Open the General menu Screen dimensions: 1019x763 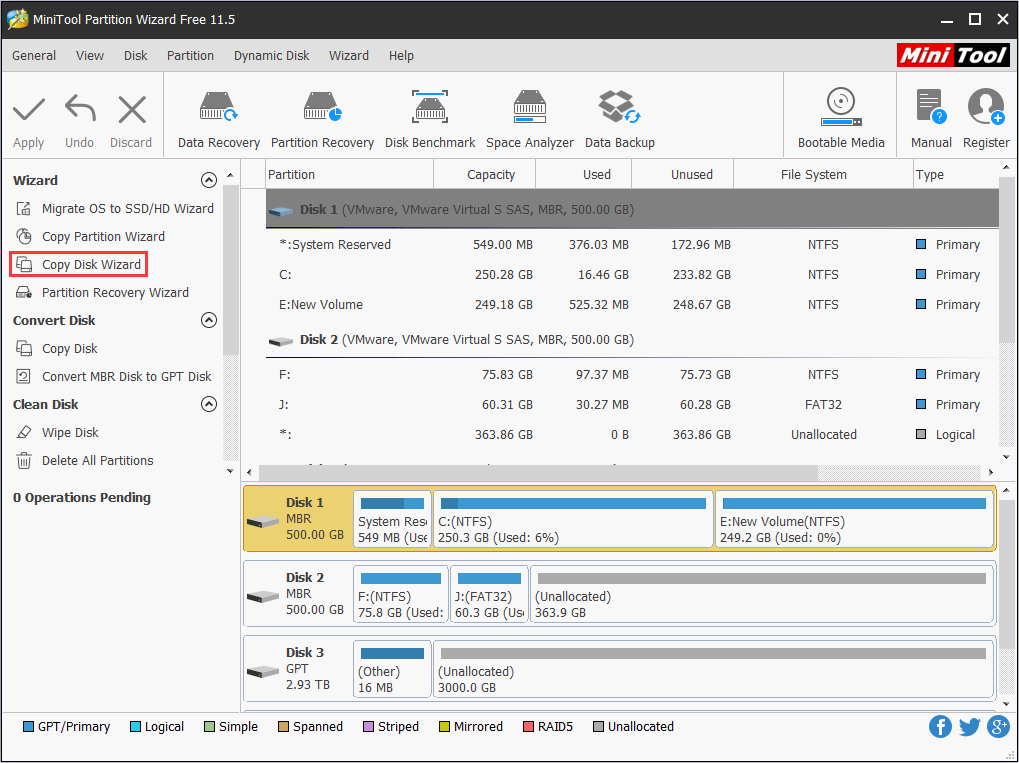pyautogui.click(x=34, y=56)
